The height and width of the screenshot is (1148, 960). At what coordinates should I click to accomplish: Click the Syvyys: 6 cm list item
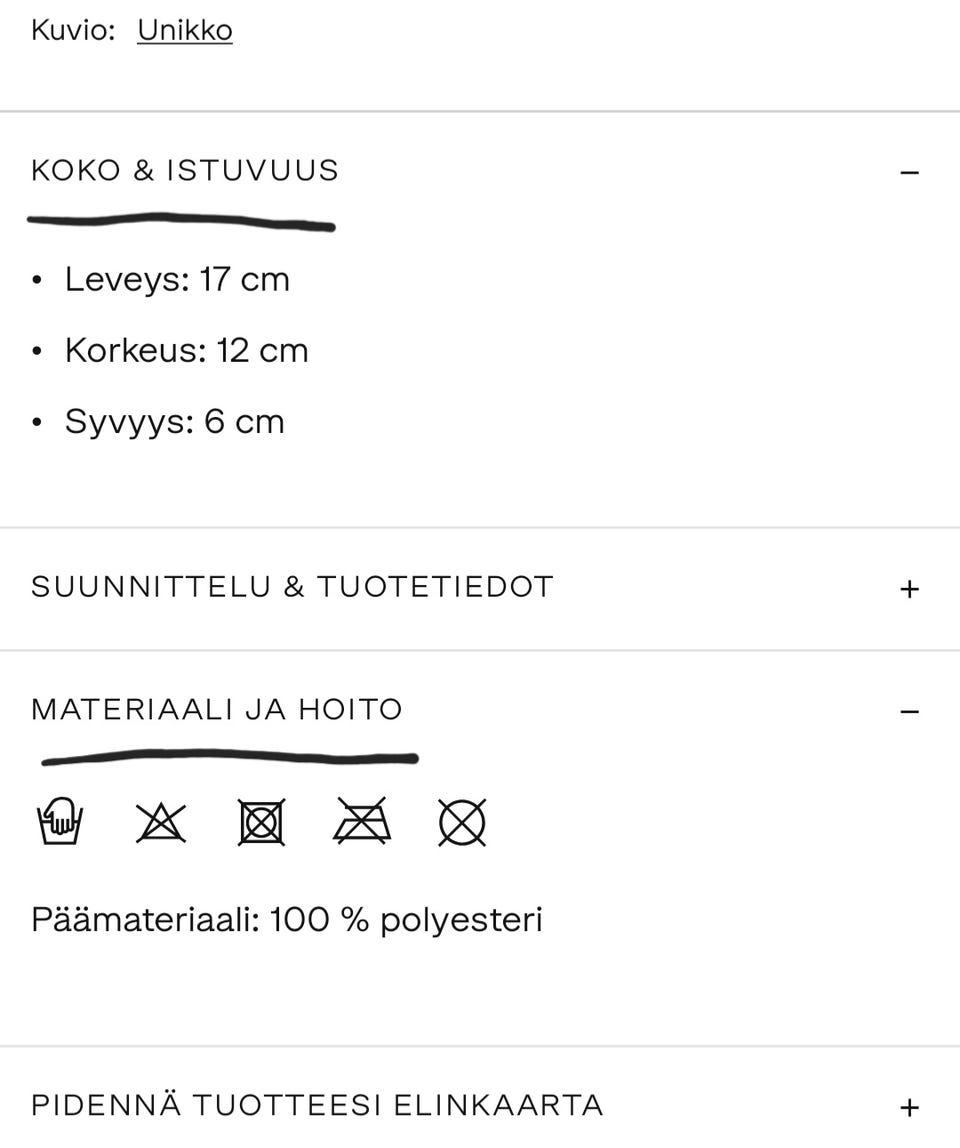pos(173,421)
